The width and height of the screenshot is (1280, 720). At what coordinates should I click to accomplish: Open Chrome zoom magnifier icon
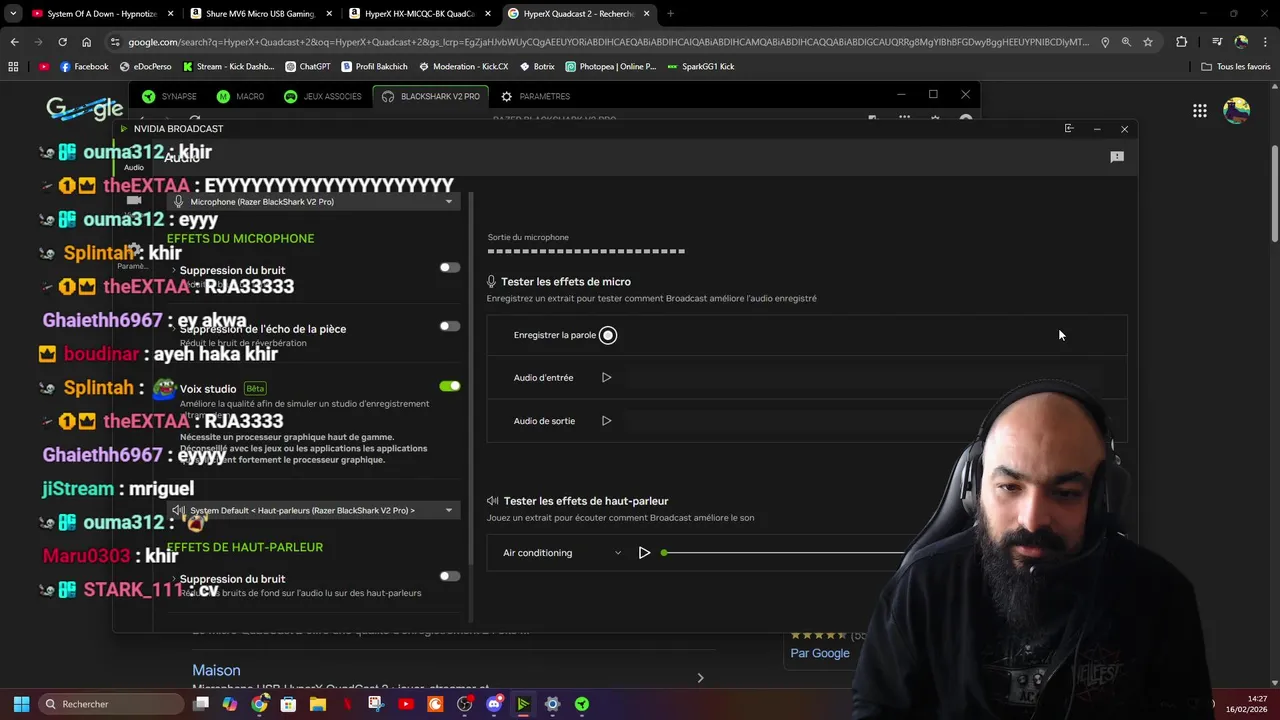click(x=1126, y=42)
